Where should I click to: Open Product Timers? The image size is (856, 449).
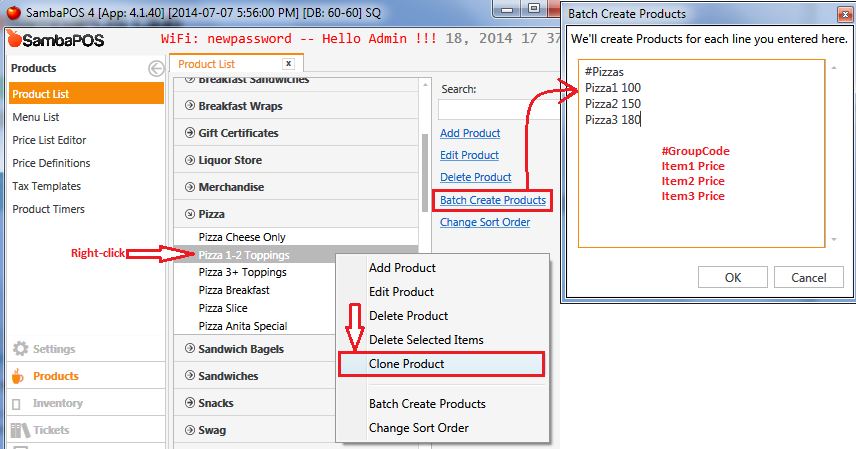49,209
